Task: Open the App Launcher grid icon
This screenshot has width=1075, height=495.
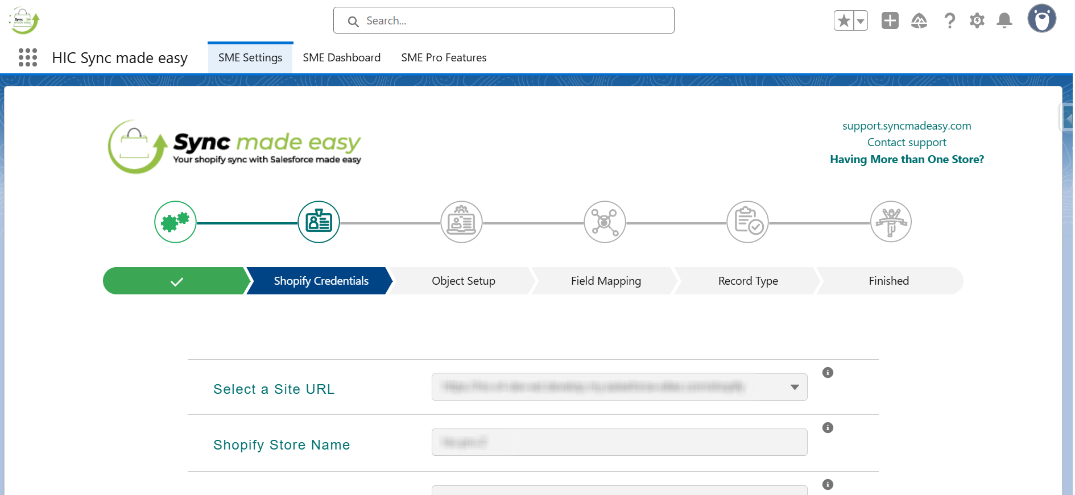Action: 27,58
